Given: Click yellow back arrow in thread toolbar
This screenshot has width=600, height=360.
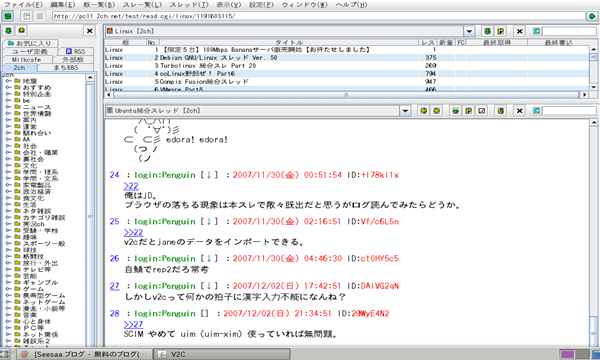Looking at the screenshot, I should tap(423, 111).
